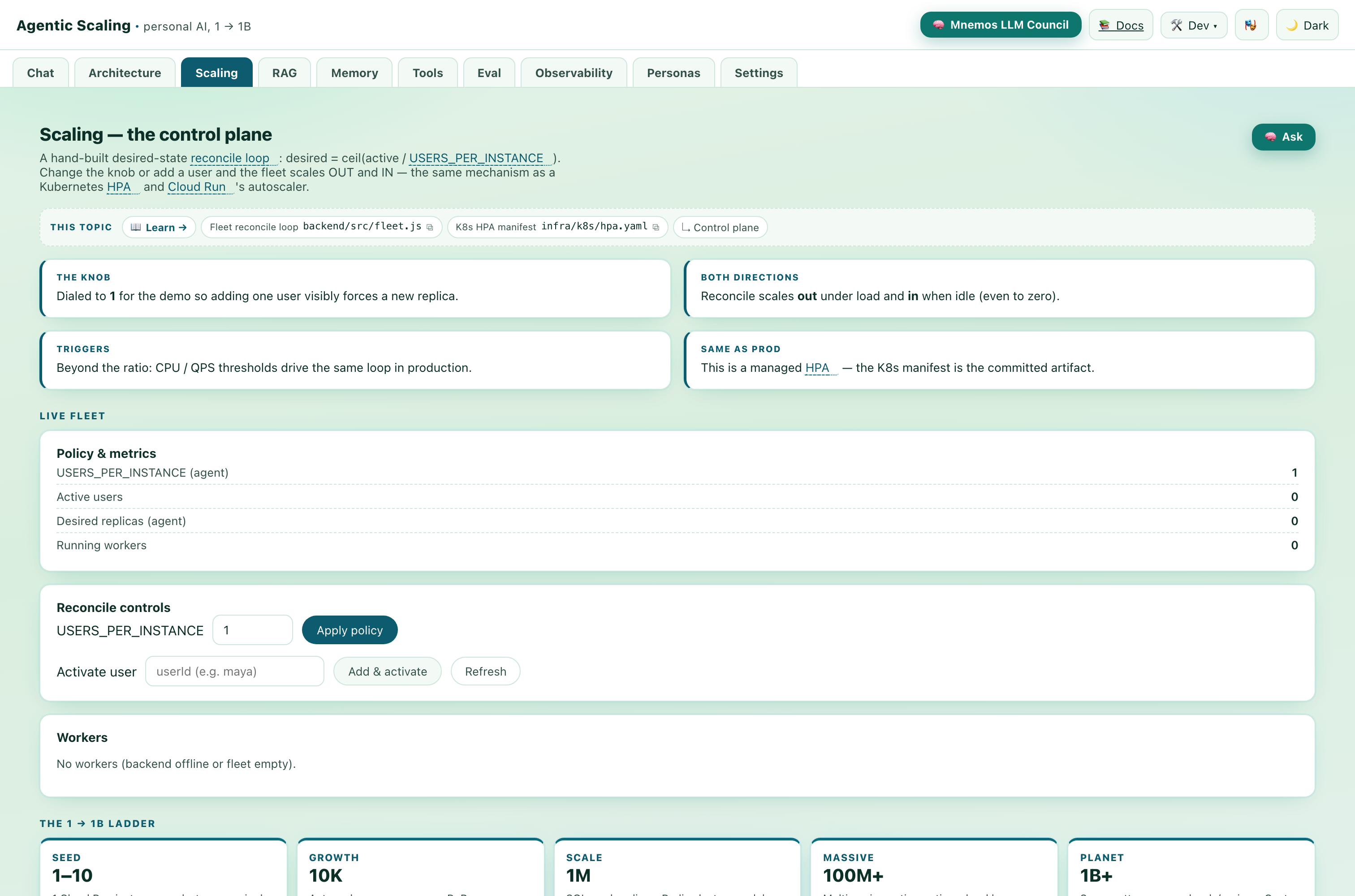
Task: Select the GROWTH 10K ladder card
Action: pyautogui.click(x=421, y=867)
